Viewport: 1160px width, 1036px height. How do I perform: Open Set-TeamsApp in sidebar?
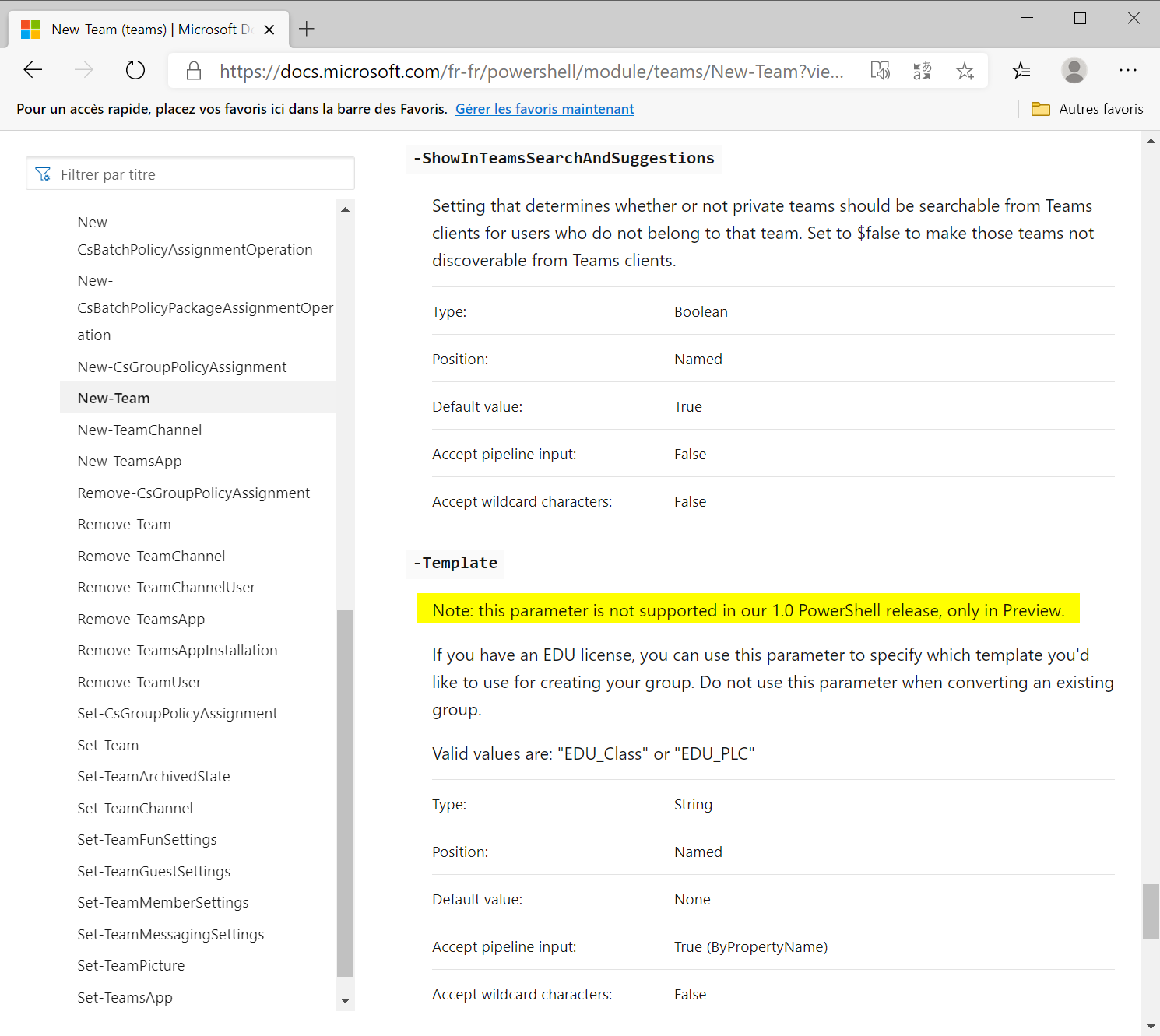125,998
